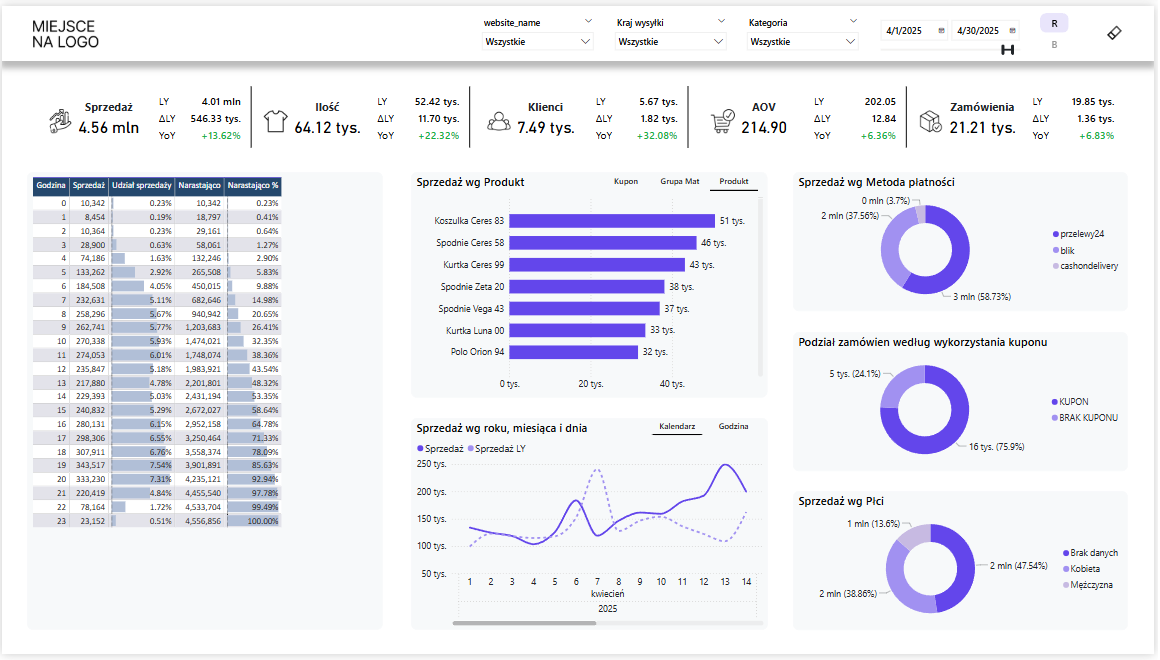Sort table by Udział sprzedaży header
Image resolution: width=1160 pixels, height=660 pixels.
[141, 186]
